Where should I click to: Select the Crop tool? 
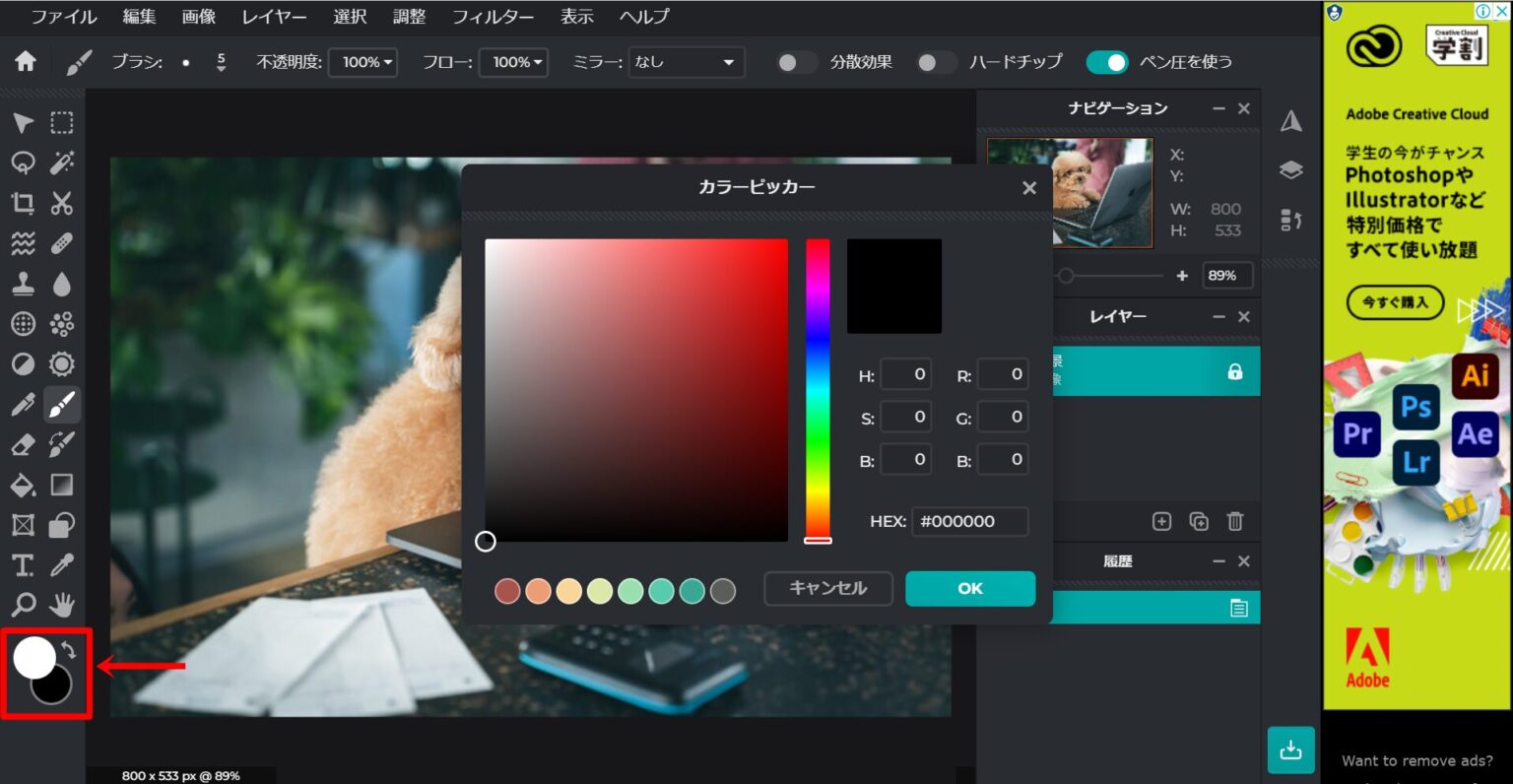[24, 204]
